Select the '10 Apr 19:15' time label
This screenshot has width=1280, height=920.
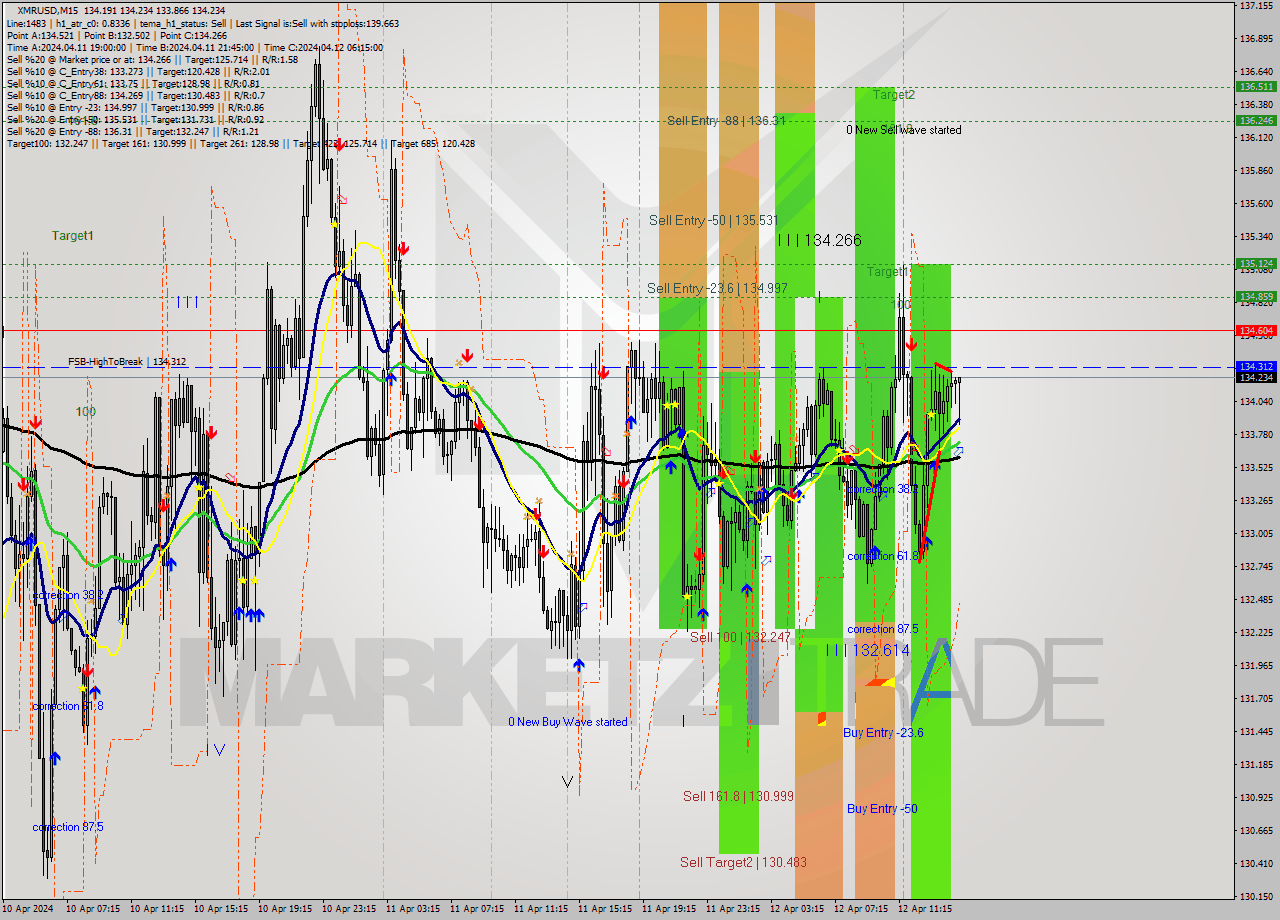[285, 909]
